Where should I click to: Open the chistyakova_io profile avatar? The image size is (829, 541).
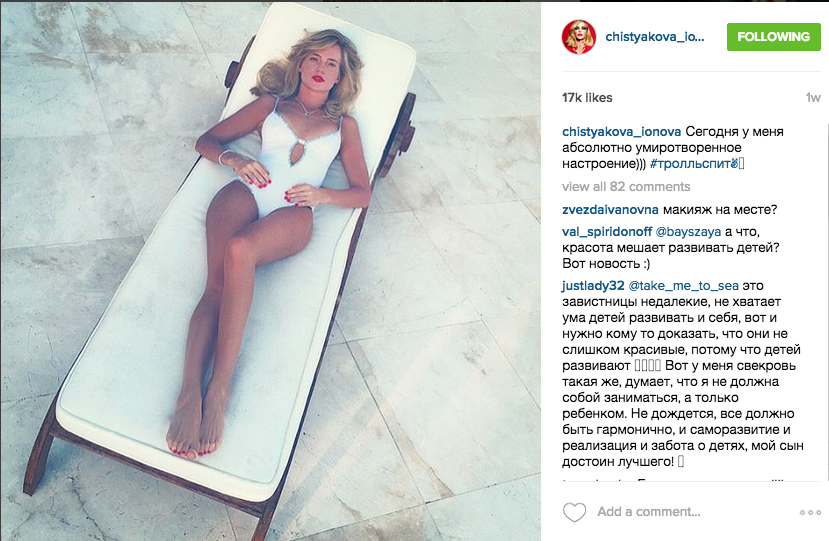pos(579,37)
